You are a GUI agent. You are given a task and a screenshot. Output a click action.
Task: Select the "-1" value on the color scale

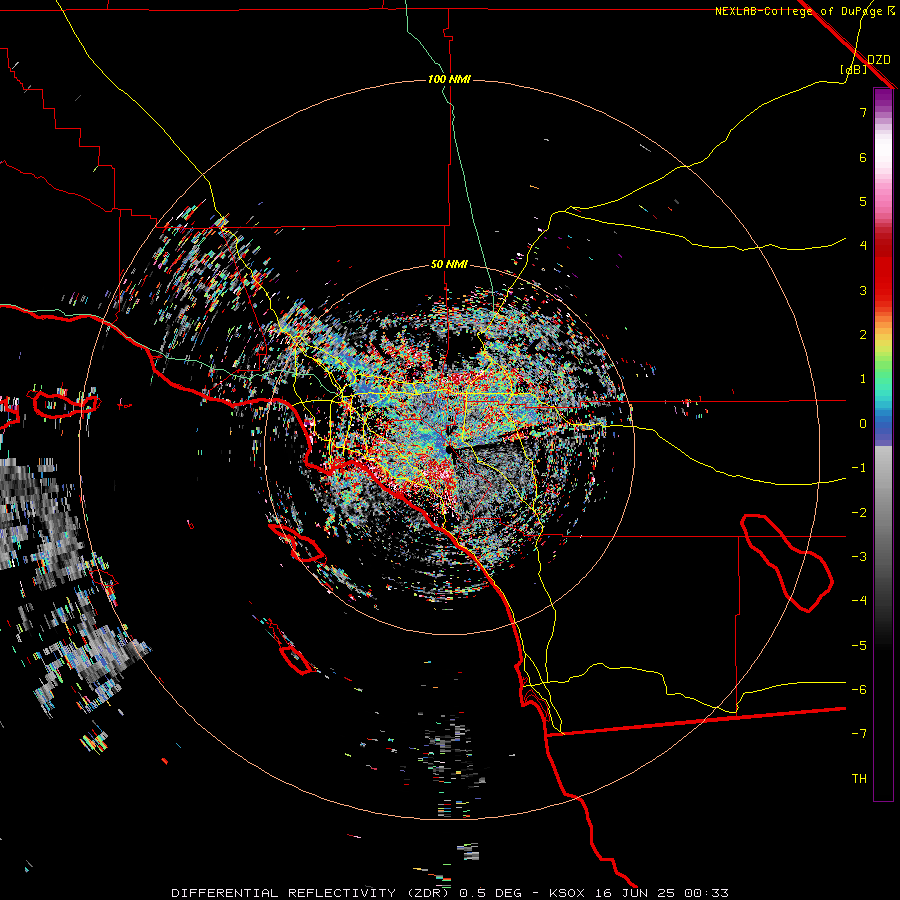point(859,468)
